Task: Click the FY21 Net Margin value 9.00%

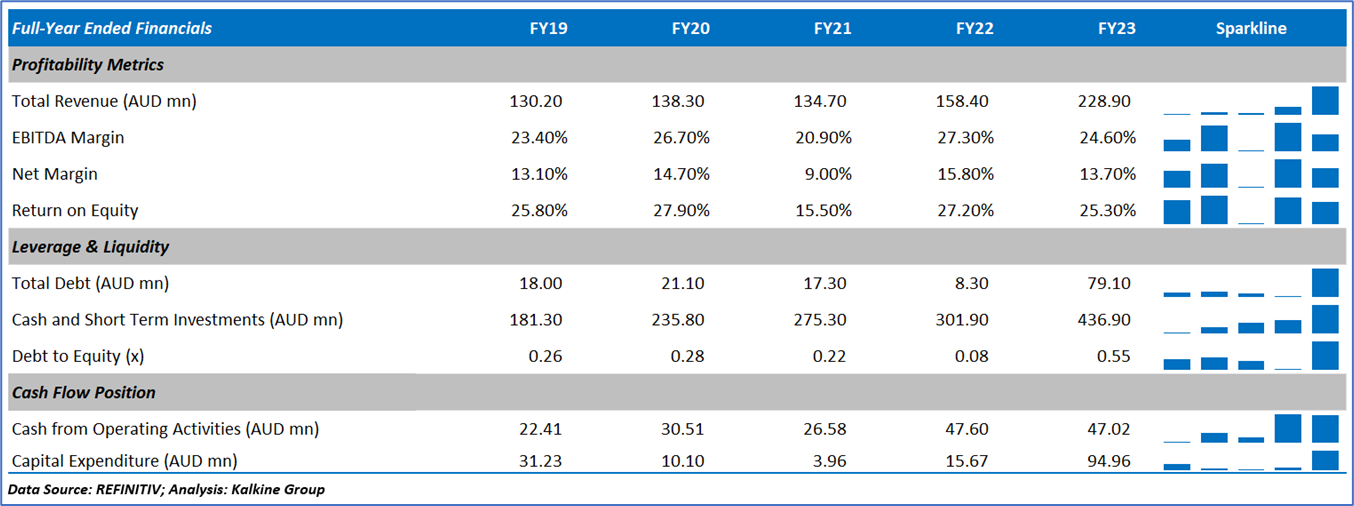Action: click(829, 174)
